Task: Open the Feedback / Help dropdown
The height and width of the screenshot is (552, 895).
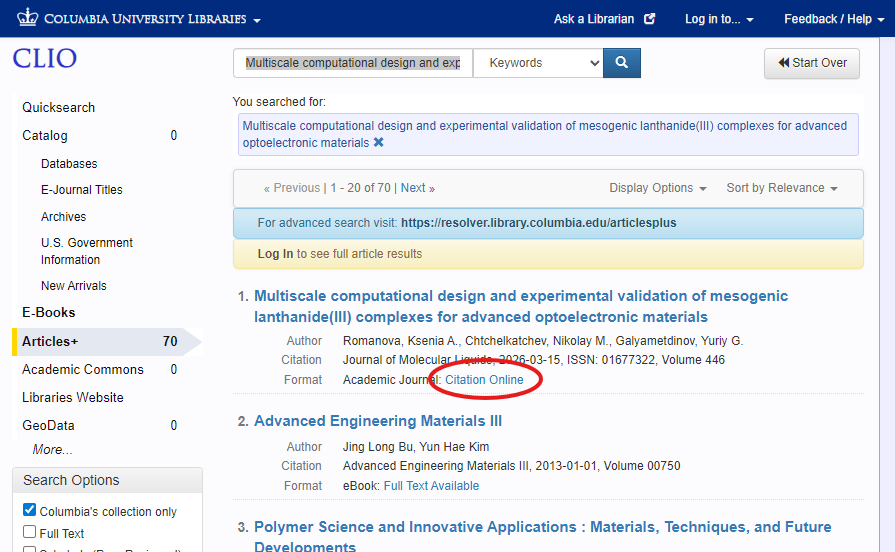Action: click(x=834, y=19)
